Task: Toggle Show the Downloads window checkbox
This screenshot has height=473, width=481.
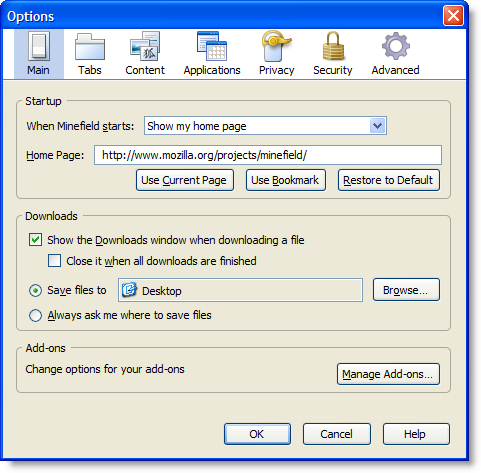Action: point(35,240)
